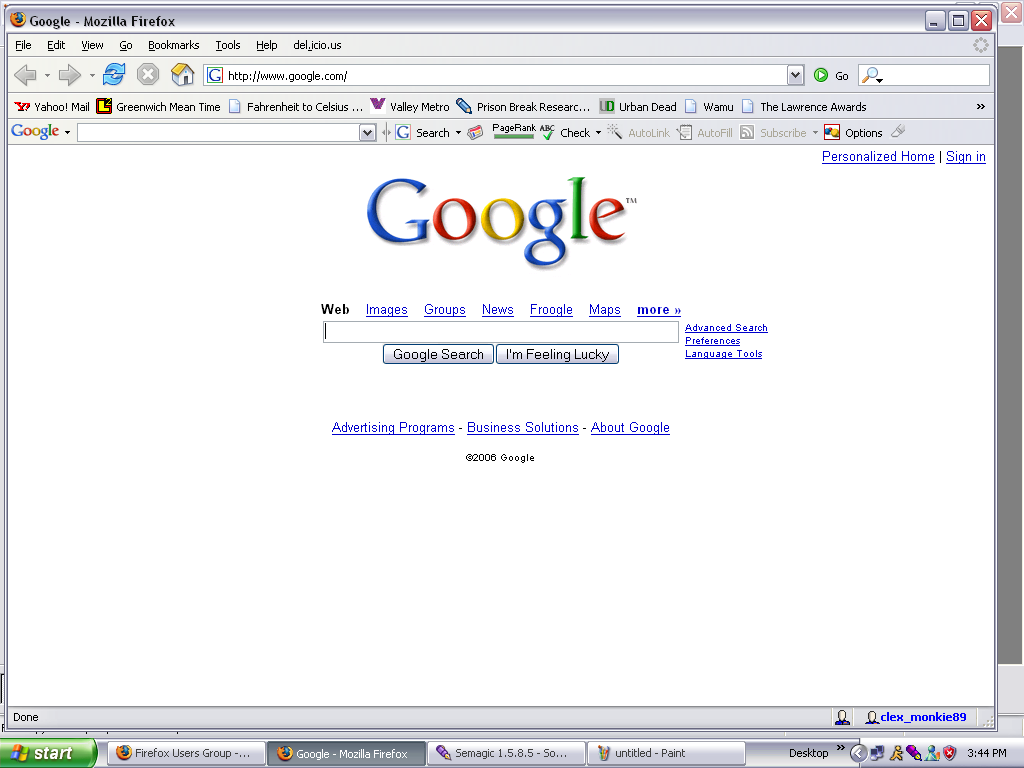Click the spell Check button
This screenshot has height=768, width=1024.
coord(566,133)
